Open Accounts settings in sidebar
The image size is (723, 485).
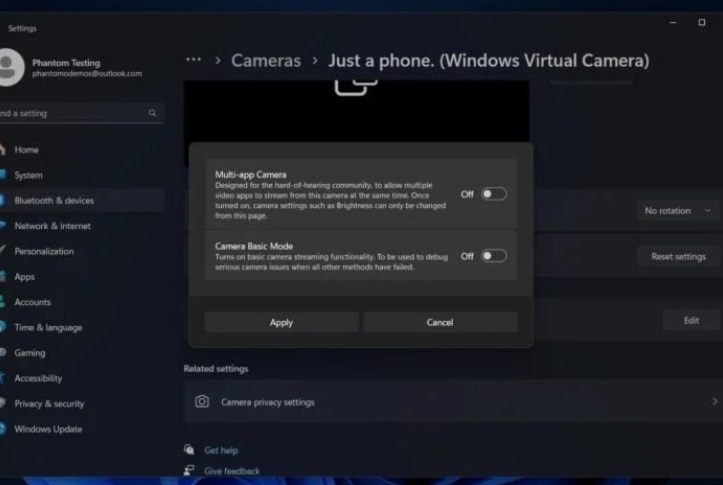pos(82,302)
